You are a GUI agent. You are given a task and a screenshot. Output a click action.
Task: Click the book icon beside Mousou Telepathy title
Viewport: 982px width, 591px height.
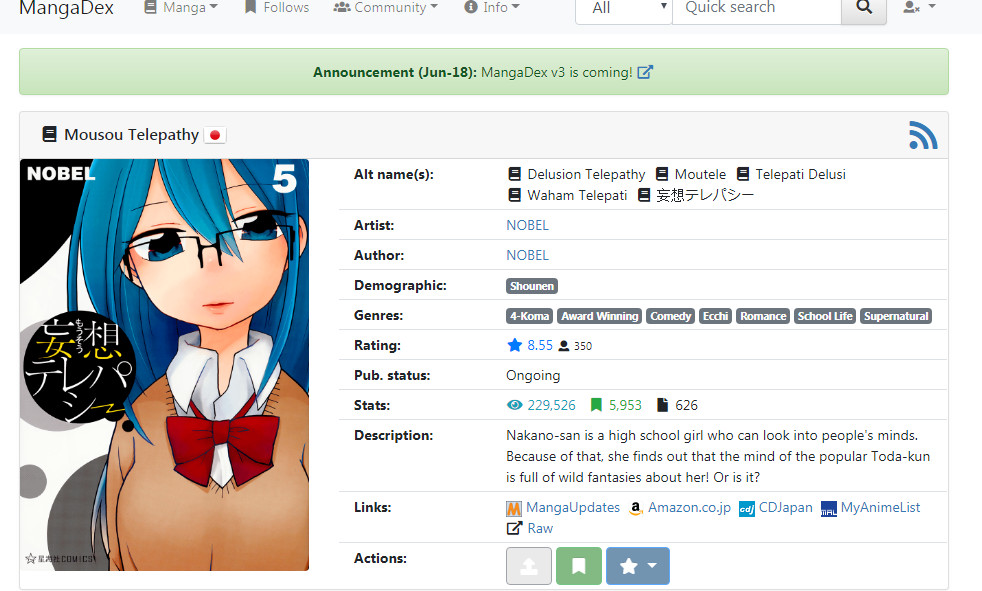[x=49, y=134]
